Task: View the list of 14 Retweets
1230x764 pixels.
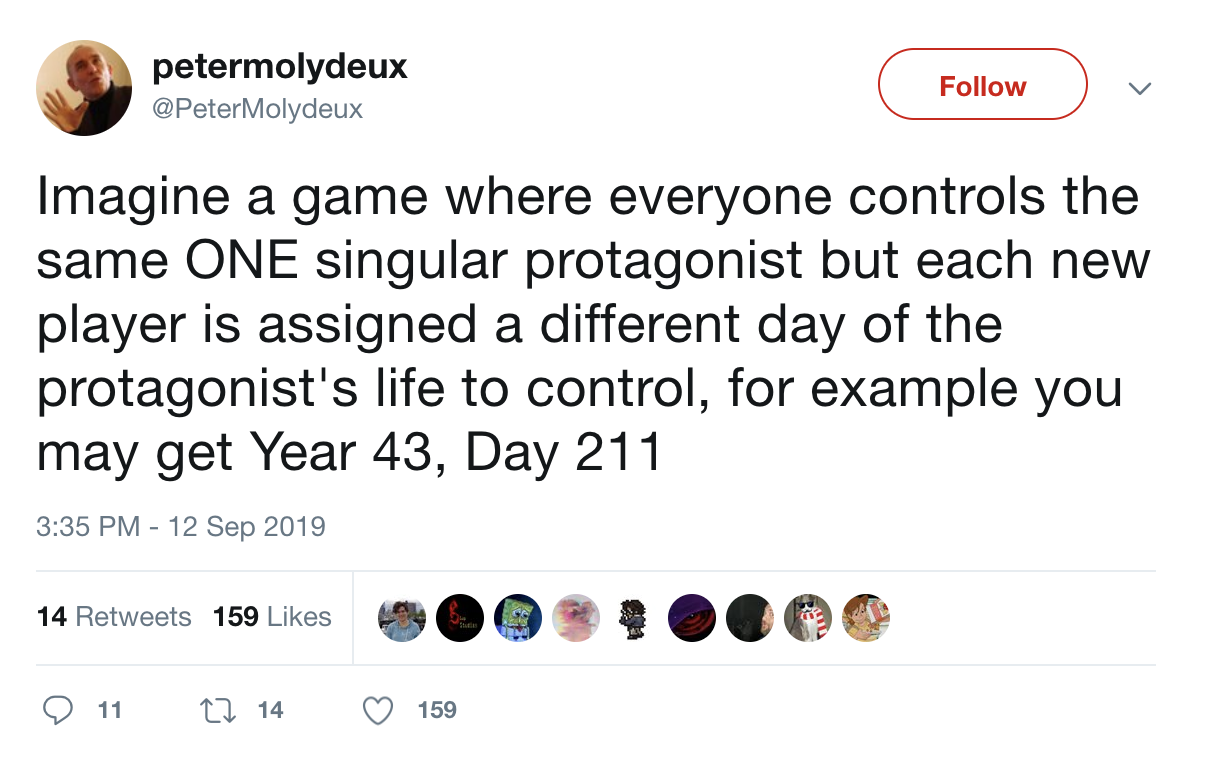Action: click(114, 617)
